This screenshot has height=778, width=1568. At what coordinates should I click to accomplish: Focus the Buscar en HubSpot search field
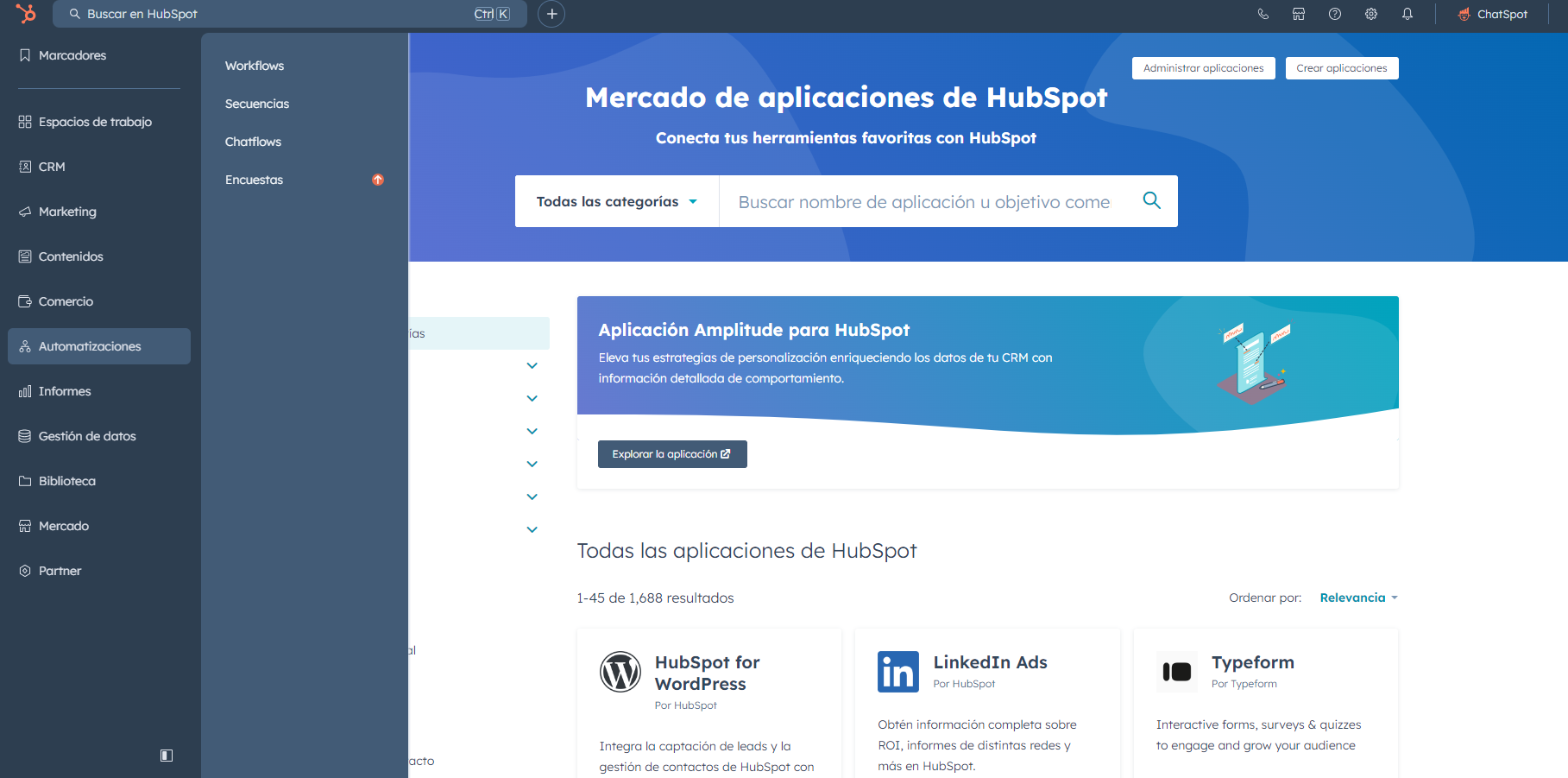pos(290,14)
